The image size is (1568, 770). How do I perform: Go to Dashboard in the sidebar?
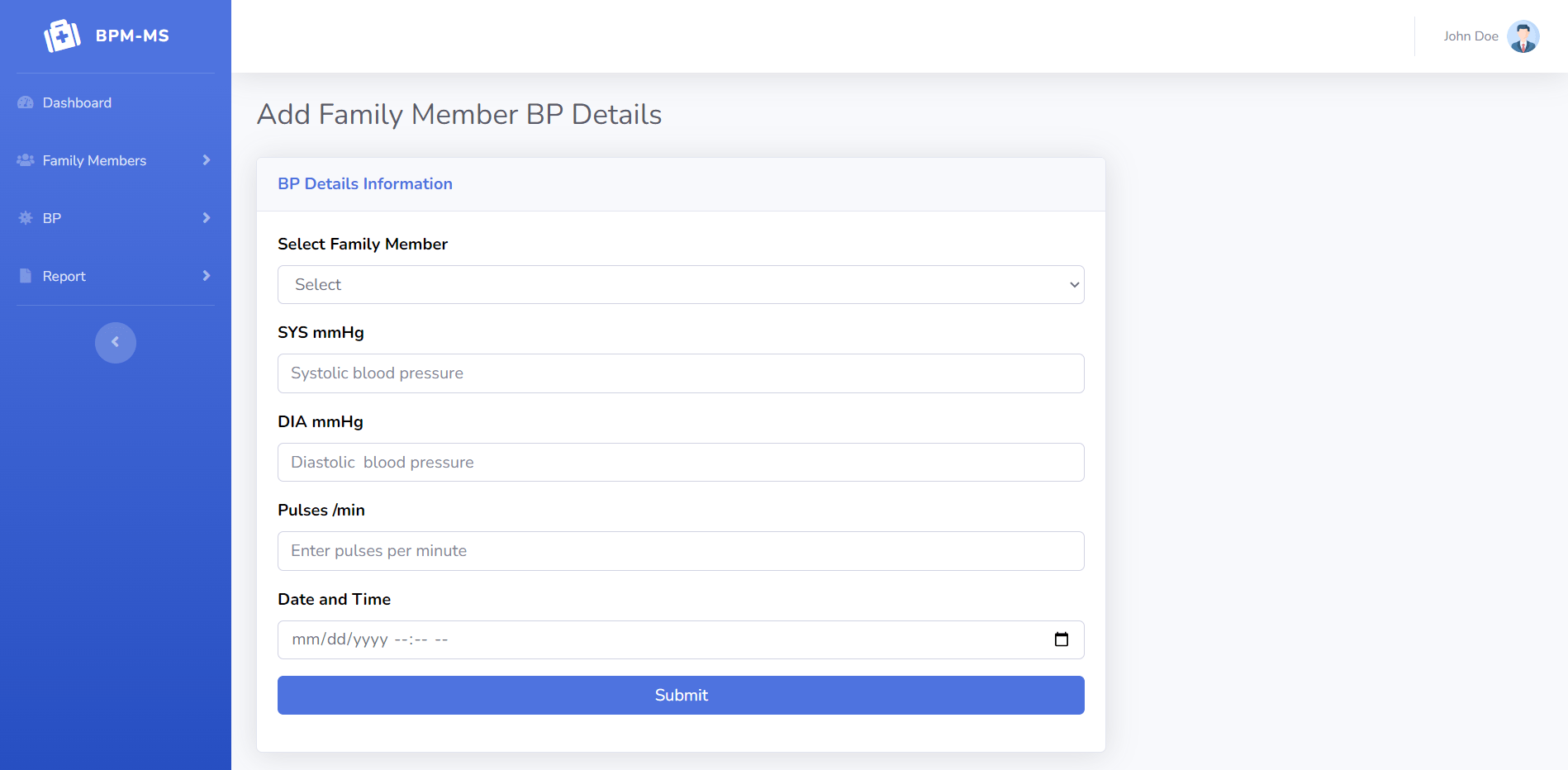[x=77, y=102]
